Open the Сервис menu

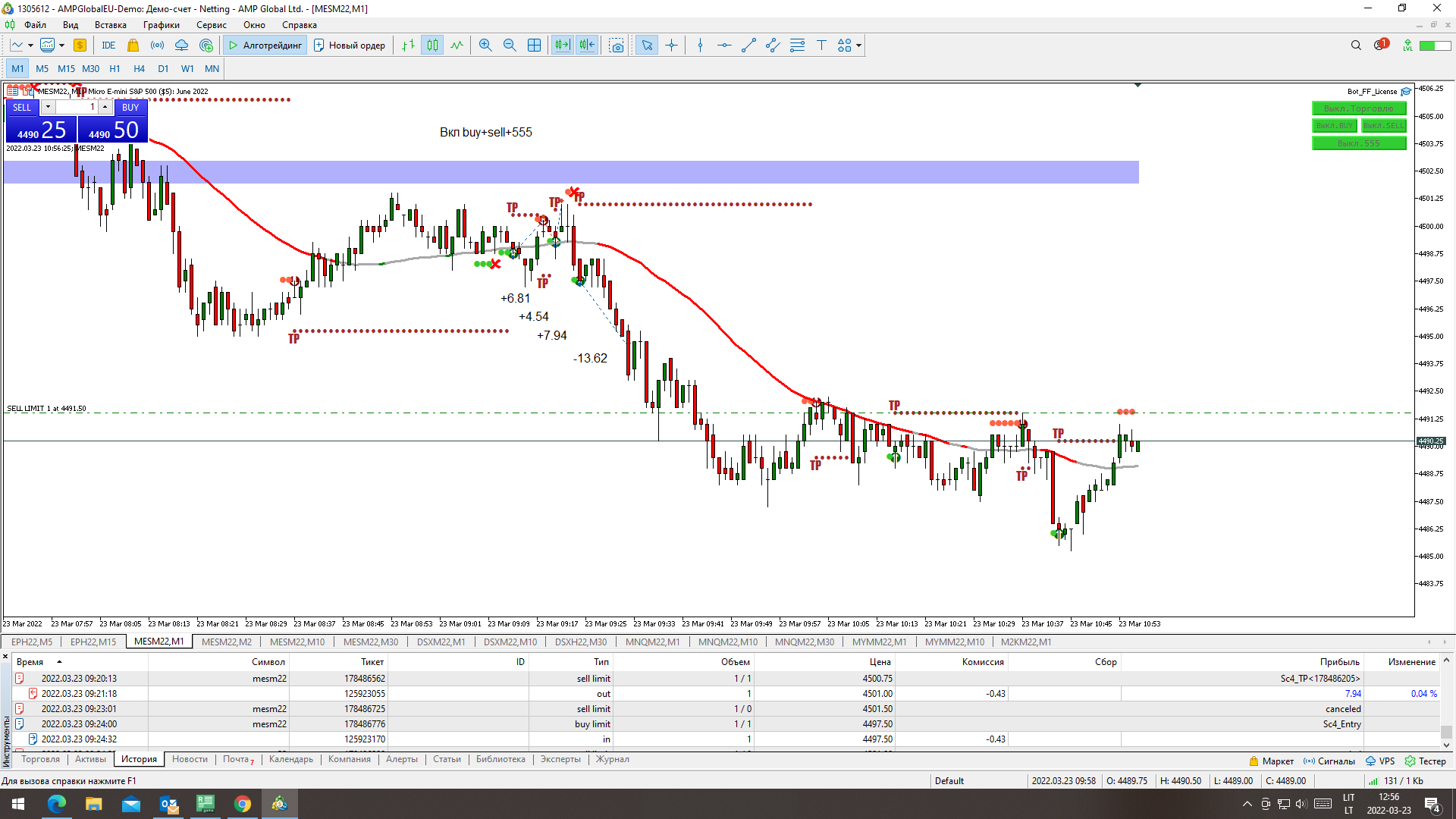(211, 25)
